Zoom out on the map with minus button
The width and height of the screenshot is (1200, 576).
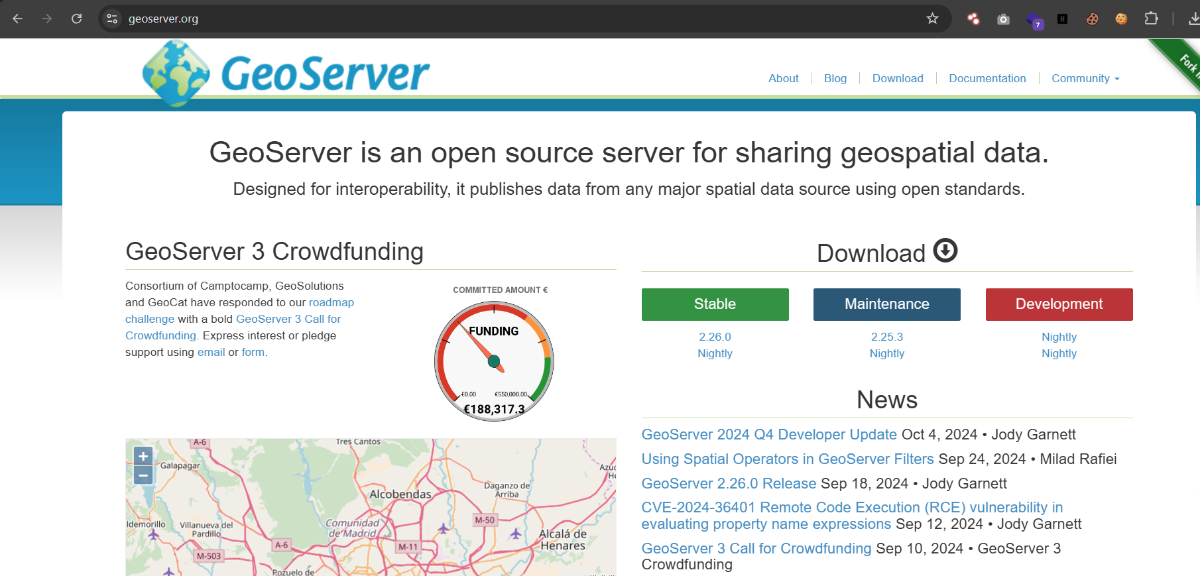point(144,475)
